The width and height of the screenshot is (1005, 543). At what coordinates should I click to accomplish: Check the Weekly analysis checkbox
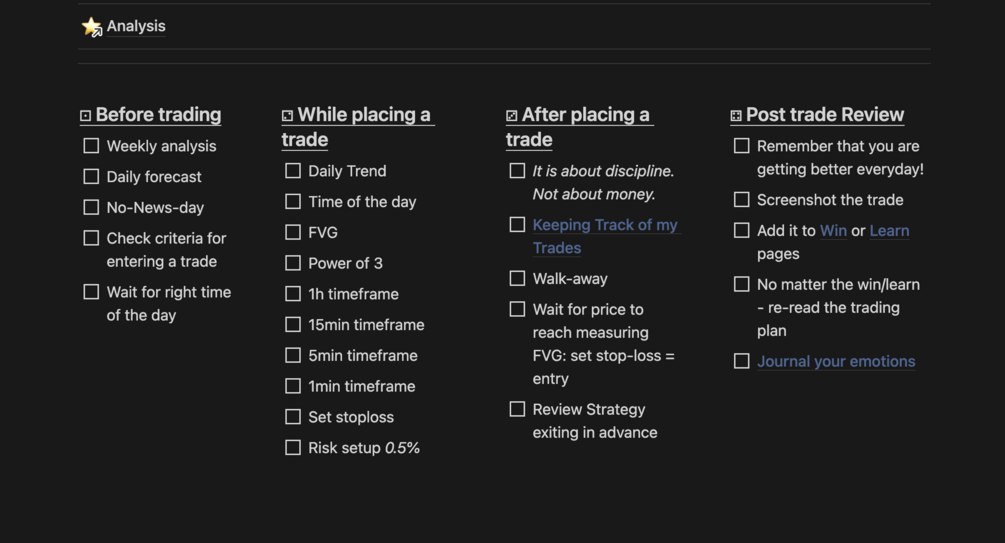(91, 146)
